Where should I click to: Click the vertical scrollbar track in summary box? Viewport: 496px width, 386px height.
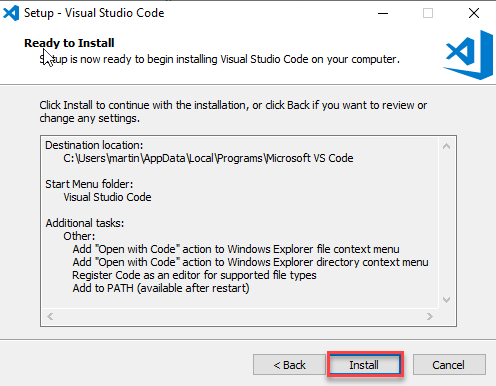coord(446,223)
